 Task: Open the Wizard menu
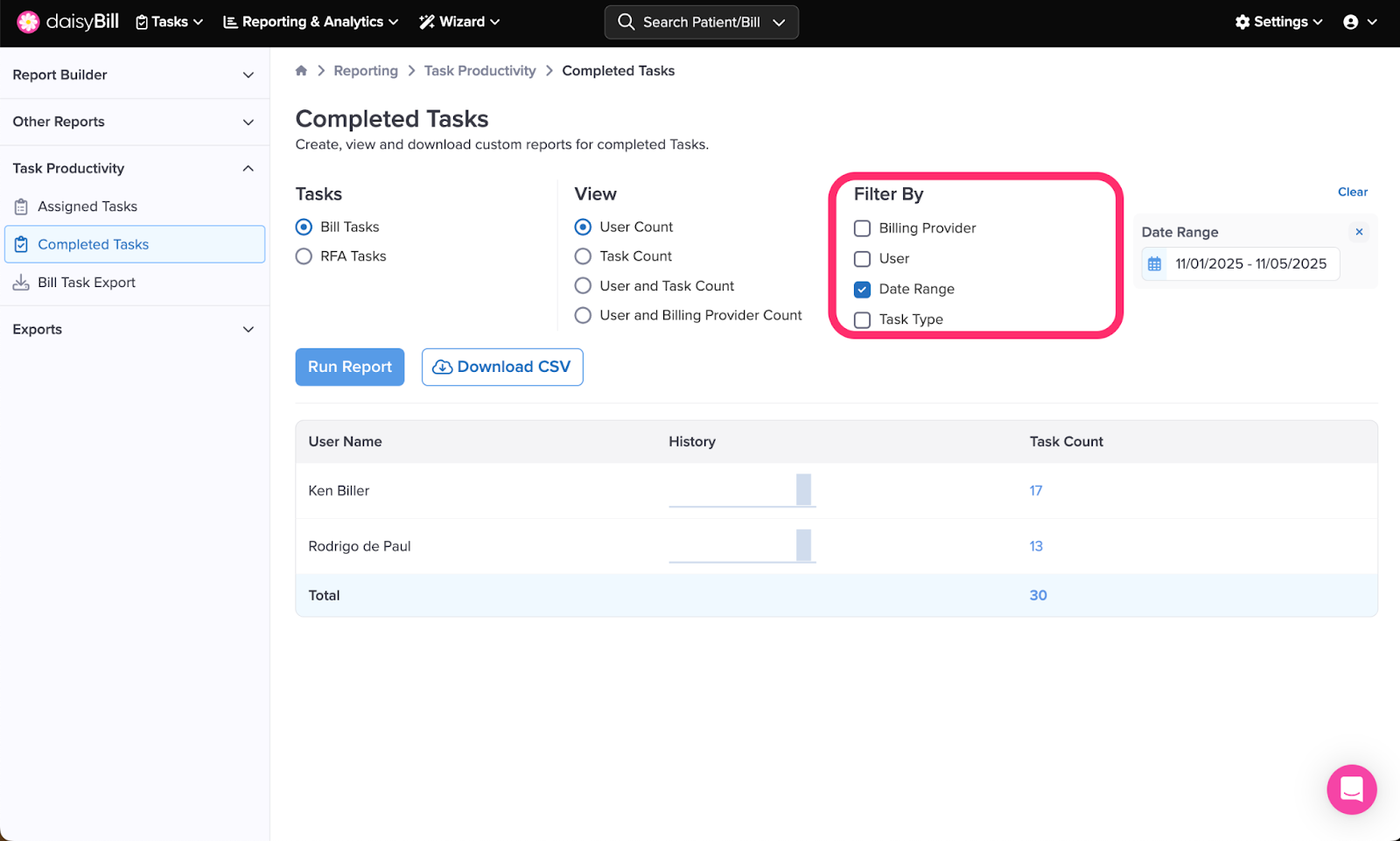459,22
